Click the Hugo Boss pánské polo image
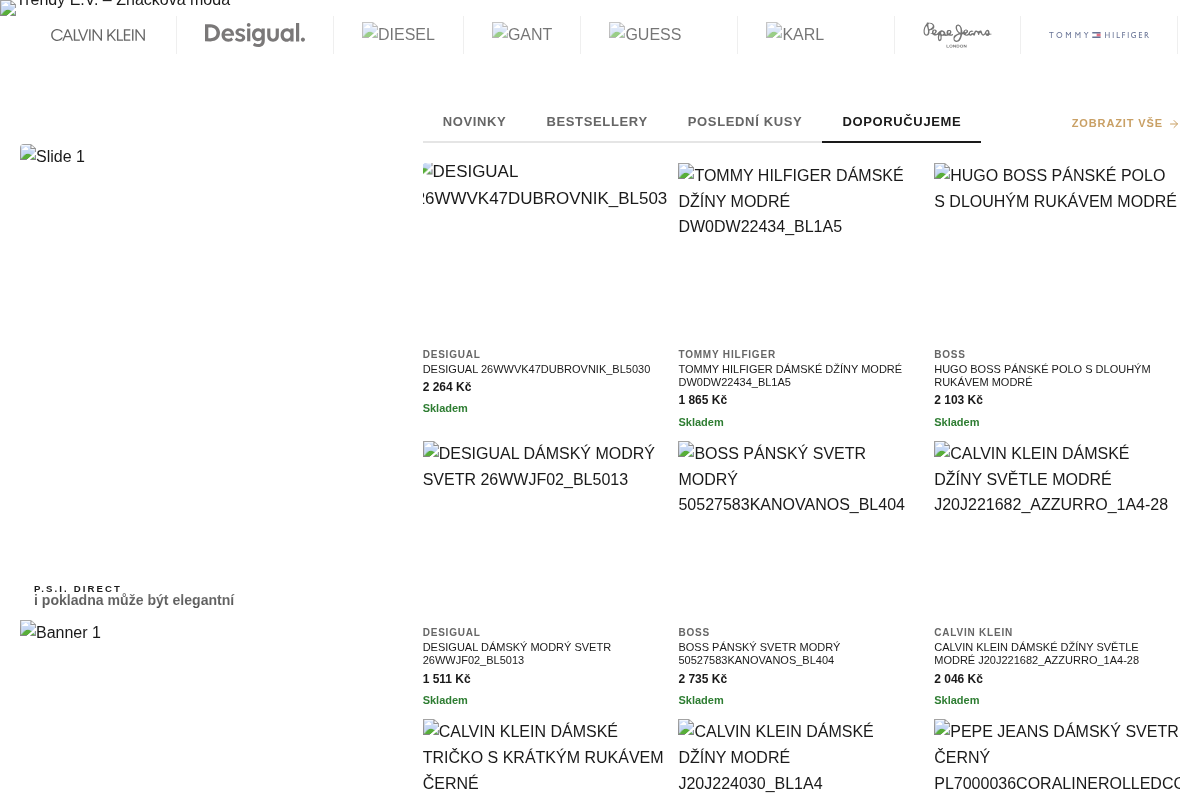 point(1057,251)
